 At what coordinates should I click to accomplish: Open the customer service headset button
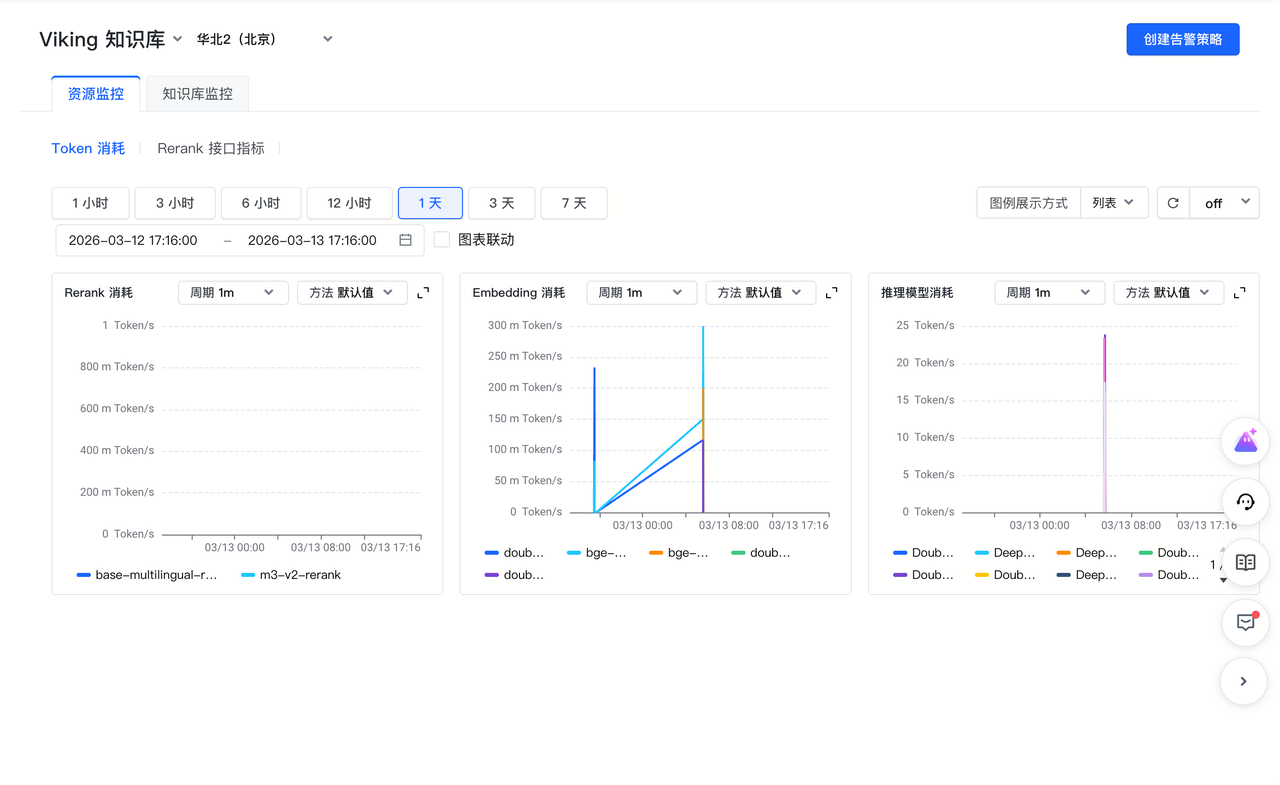[x=1245, y=502]
